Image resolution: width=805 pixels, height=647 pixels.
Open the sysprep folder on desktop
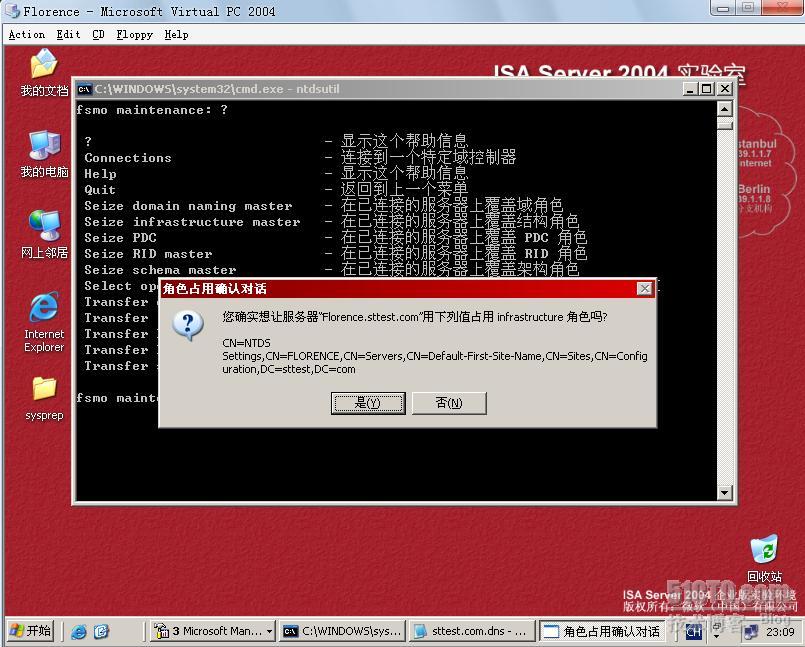[44, 398]
